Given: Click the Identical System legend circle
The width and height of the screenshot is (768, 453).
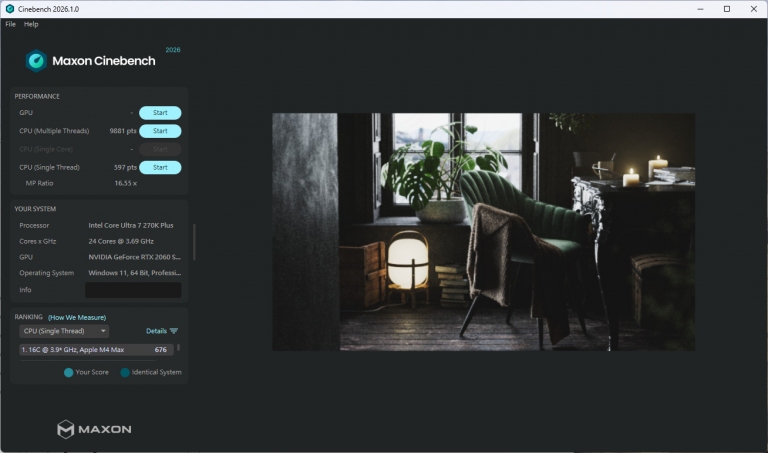Looking at the screenshot, I should [125, 372].
